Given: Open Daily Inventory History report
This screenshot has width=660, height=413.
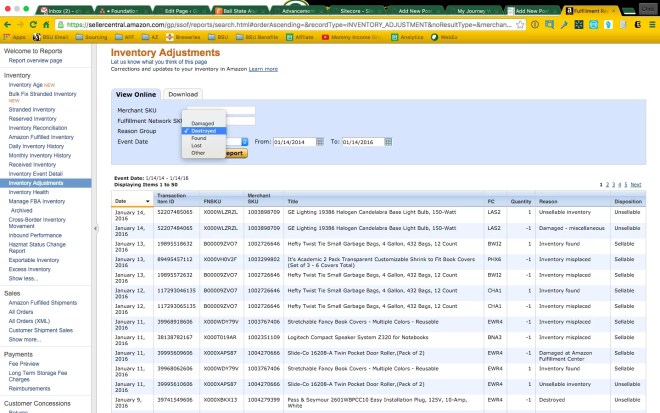Looking at the screenshot, I should (36, 146).
